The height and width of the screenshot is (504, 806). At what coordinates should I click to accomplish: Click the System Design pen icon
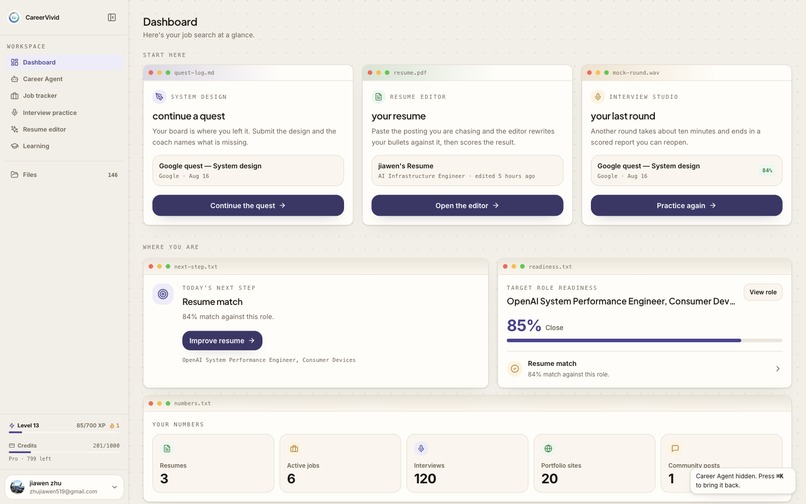click(x=159, y=97)
